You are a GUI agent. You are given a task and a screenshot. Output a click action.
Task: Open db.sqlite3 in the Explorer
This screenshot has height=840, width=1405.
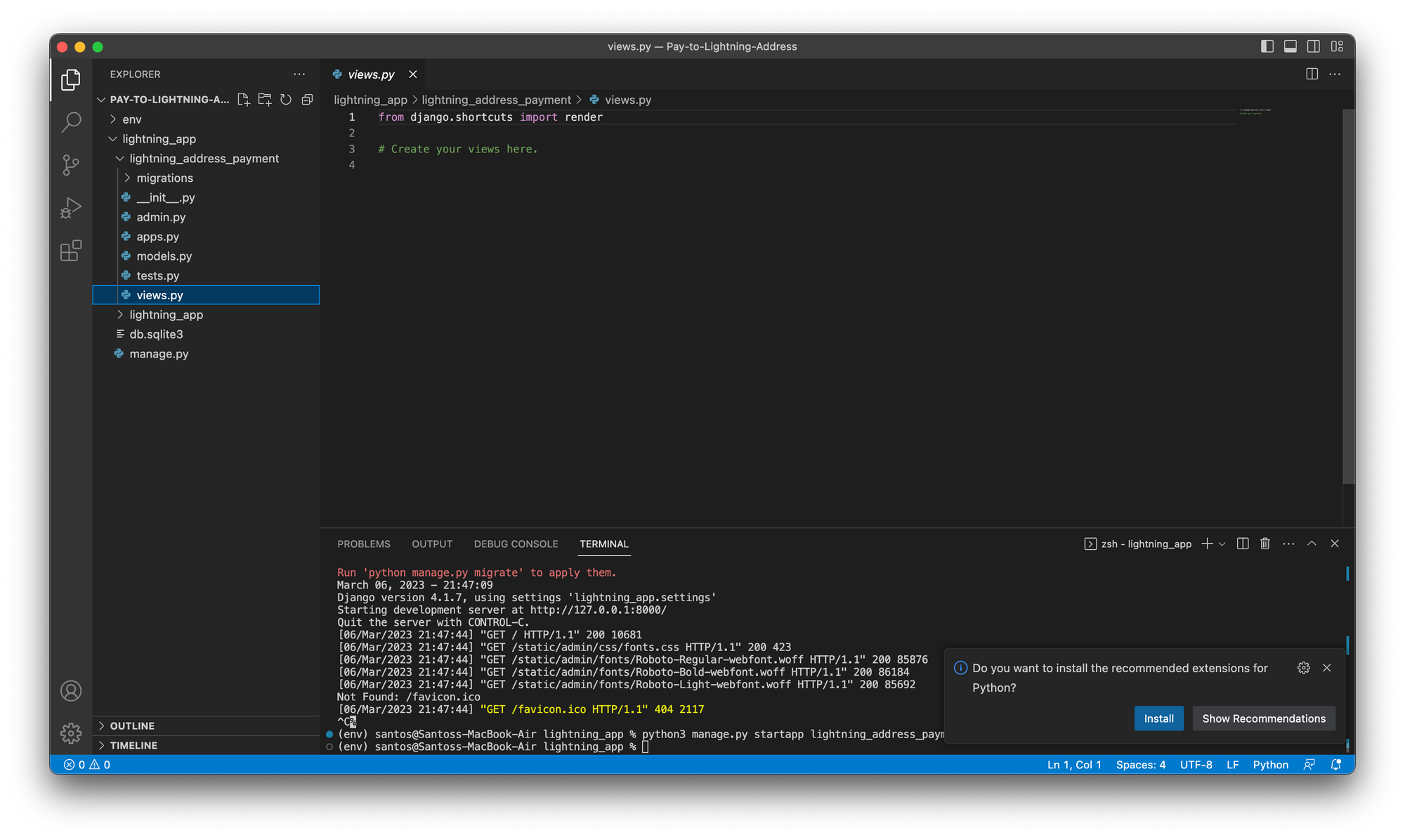pos(206,334)
